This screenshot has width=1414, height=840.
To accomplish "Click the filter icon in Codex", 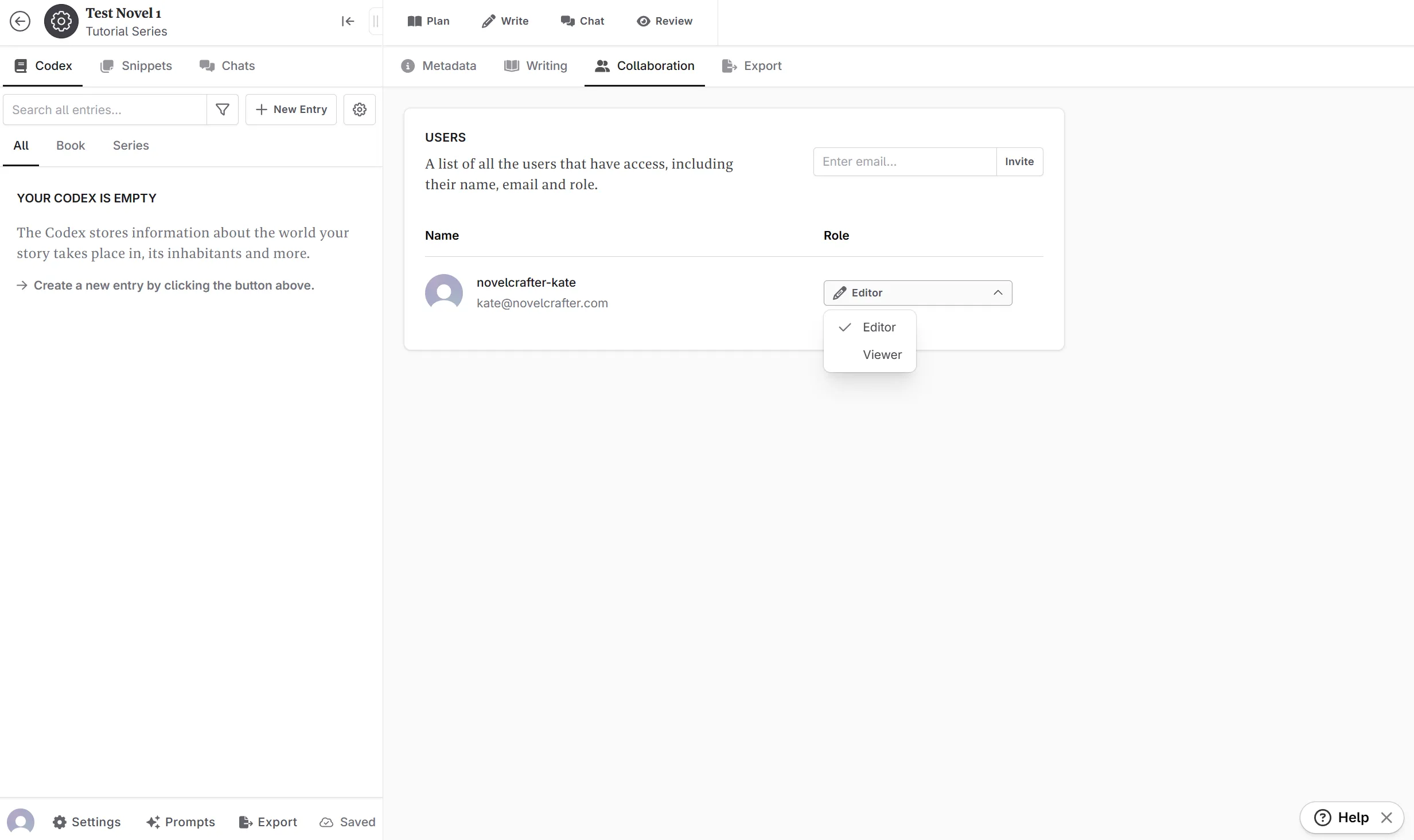I will (223, 109).
